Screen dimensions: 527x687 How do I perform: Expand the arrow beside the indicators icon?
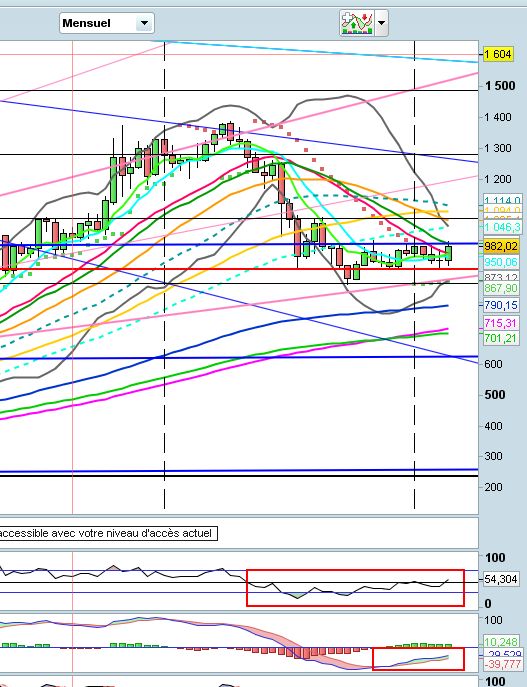point(382,23)
